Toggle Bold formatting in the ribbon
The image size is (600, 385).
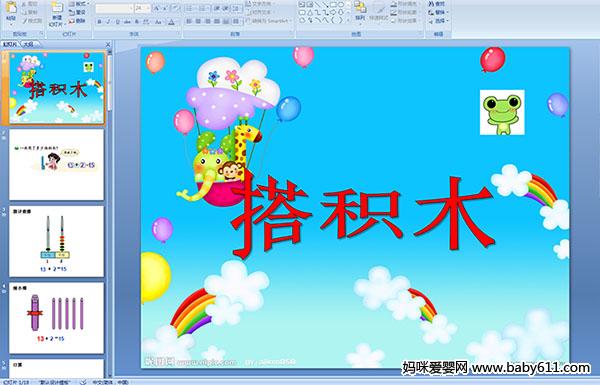(99, 22)
